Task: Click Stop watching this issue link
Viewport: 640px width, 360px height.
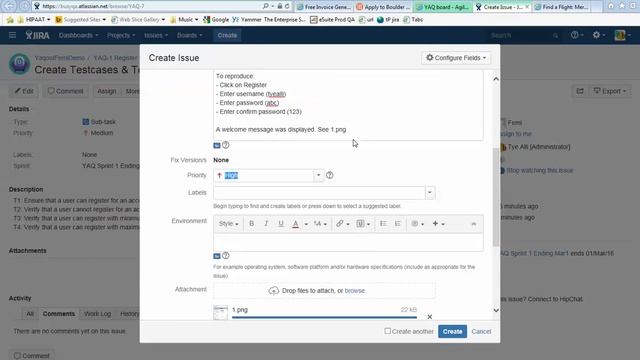Action: click(540, 171)
